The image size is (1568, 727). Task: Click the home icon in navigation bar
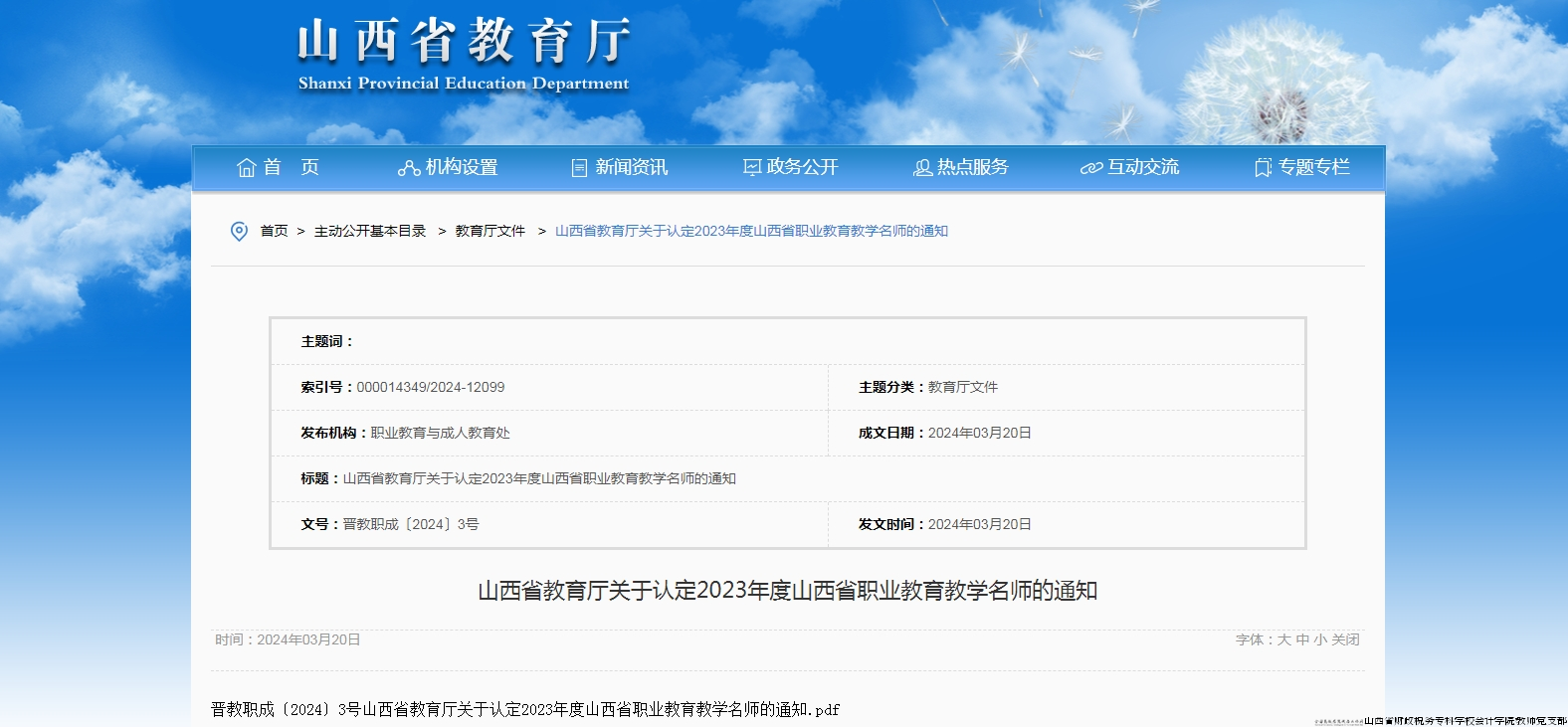(247, 168)
